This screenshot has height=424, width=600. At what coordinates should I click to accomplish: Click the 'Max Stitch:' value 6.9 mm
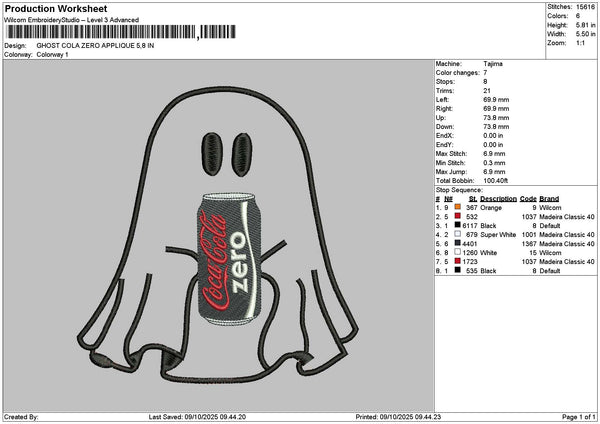pyautogui.click(x=494, y=154)
